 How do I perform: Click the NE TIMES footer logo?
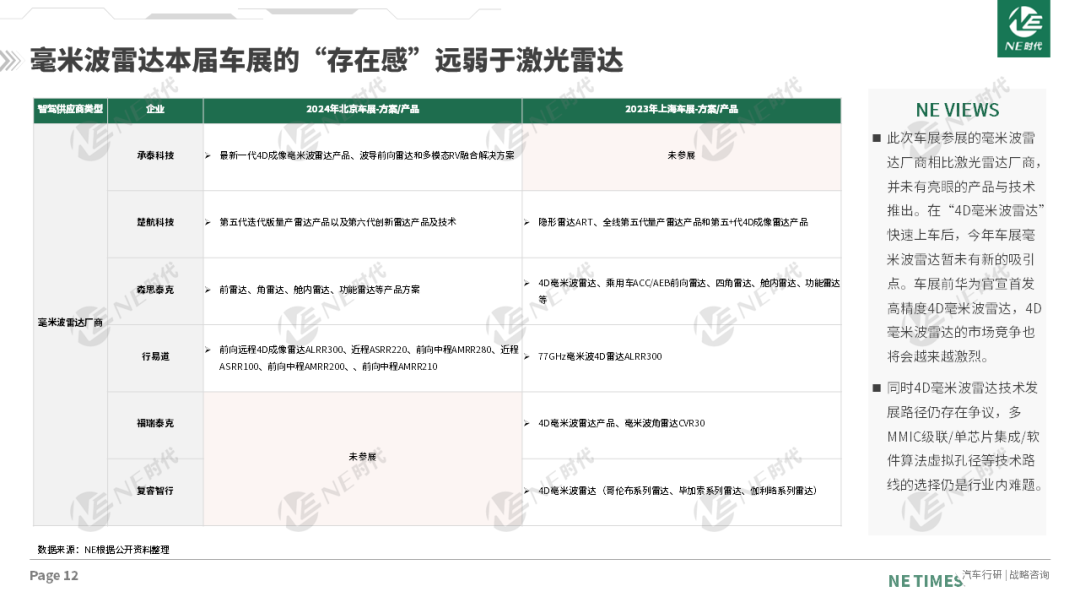pyautogui.click(x=924, y=580)
